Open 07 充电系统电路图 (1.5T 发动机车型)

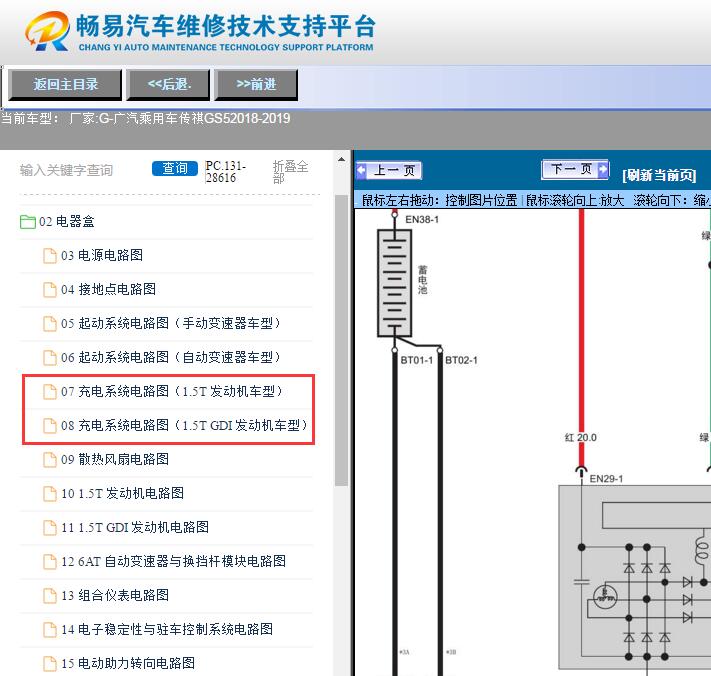(x=172, y=391)
